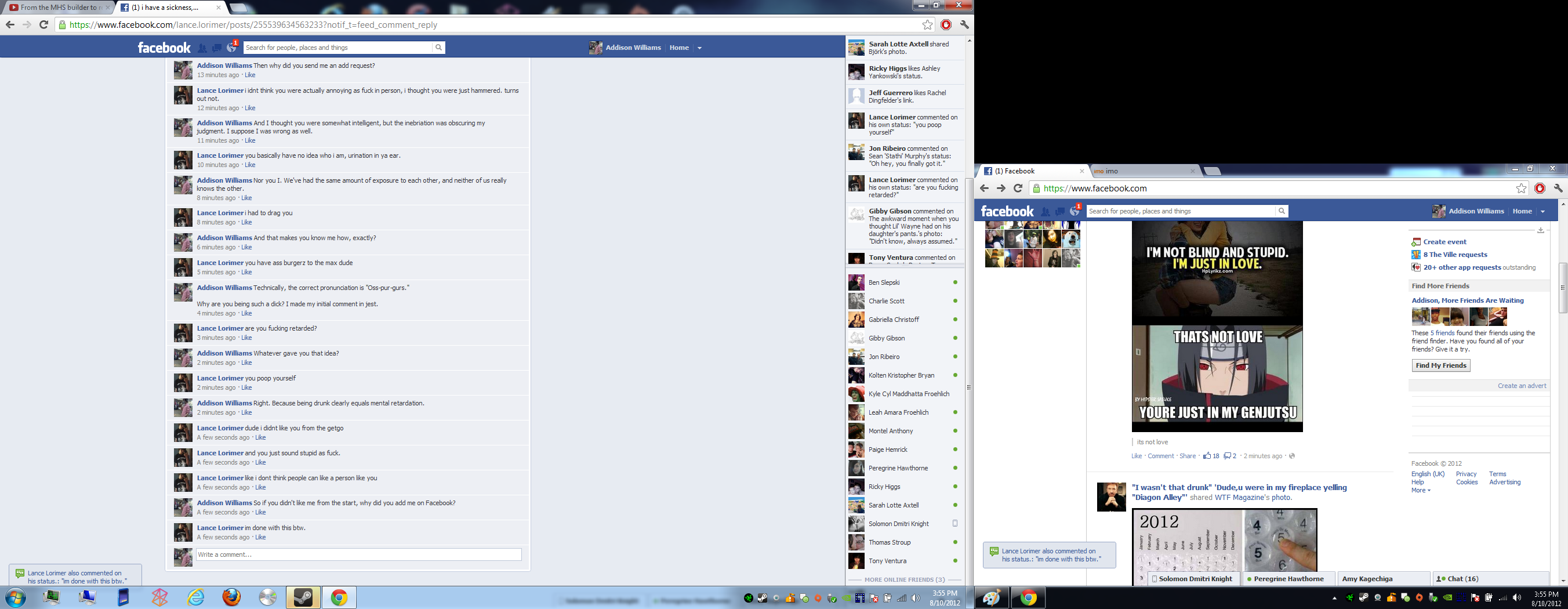Open chat with Thomas Stroup in the sidebar
Screen dimensions: 1568x609
pyautogui.click(x=903, y=543)
